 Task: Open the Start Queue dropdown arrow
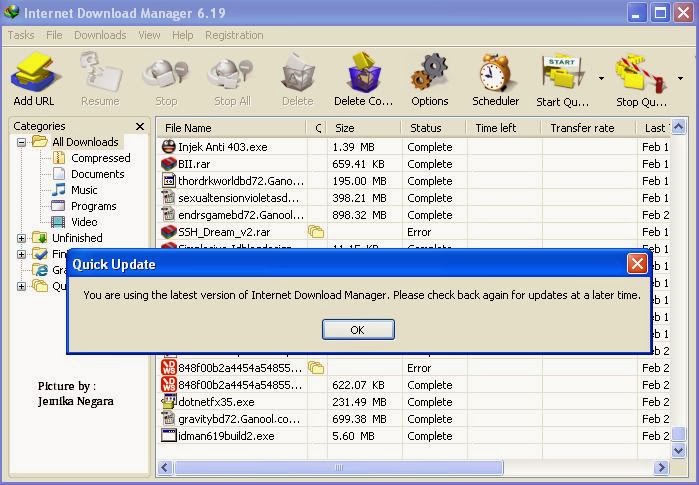(601, 78)
